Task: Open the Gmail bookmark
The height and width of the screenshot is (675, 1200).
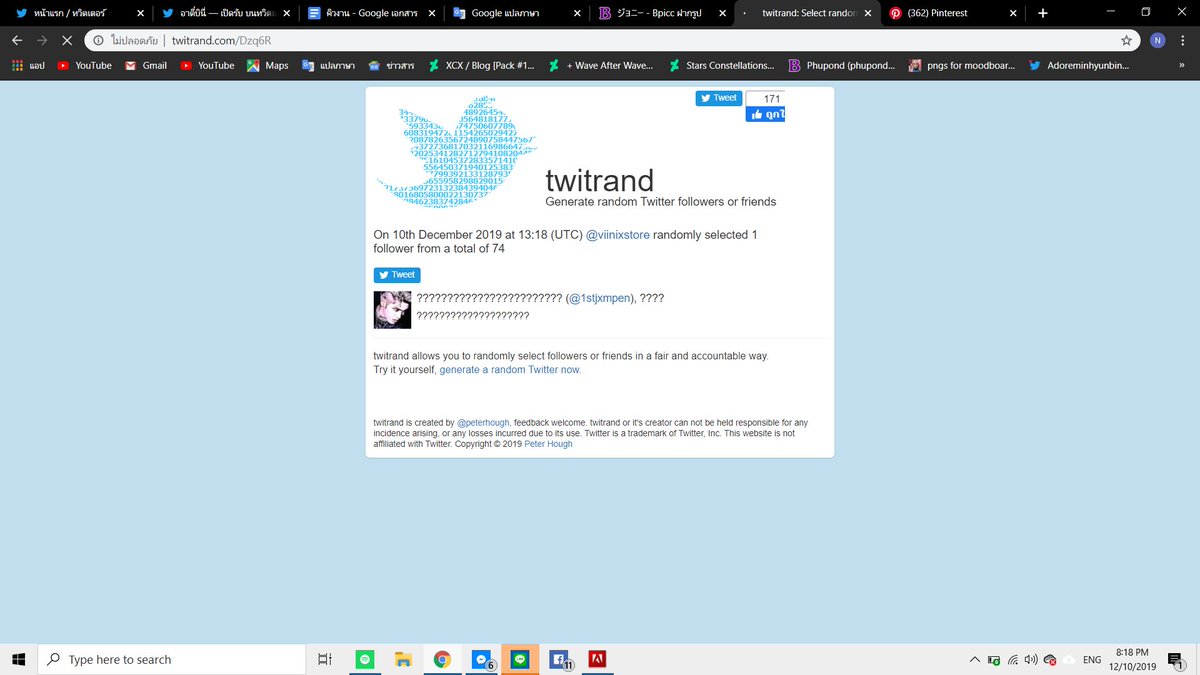Action: (145, 65)
